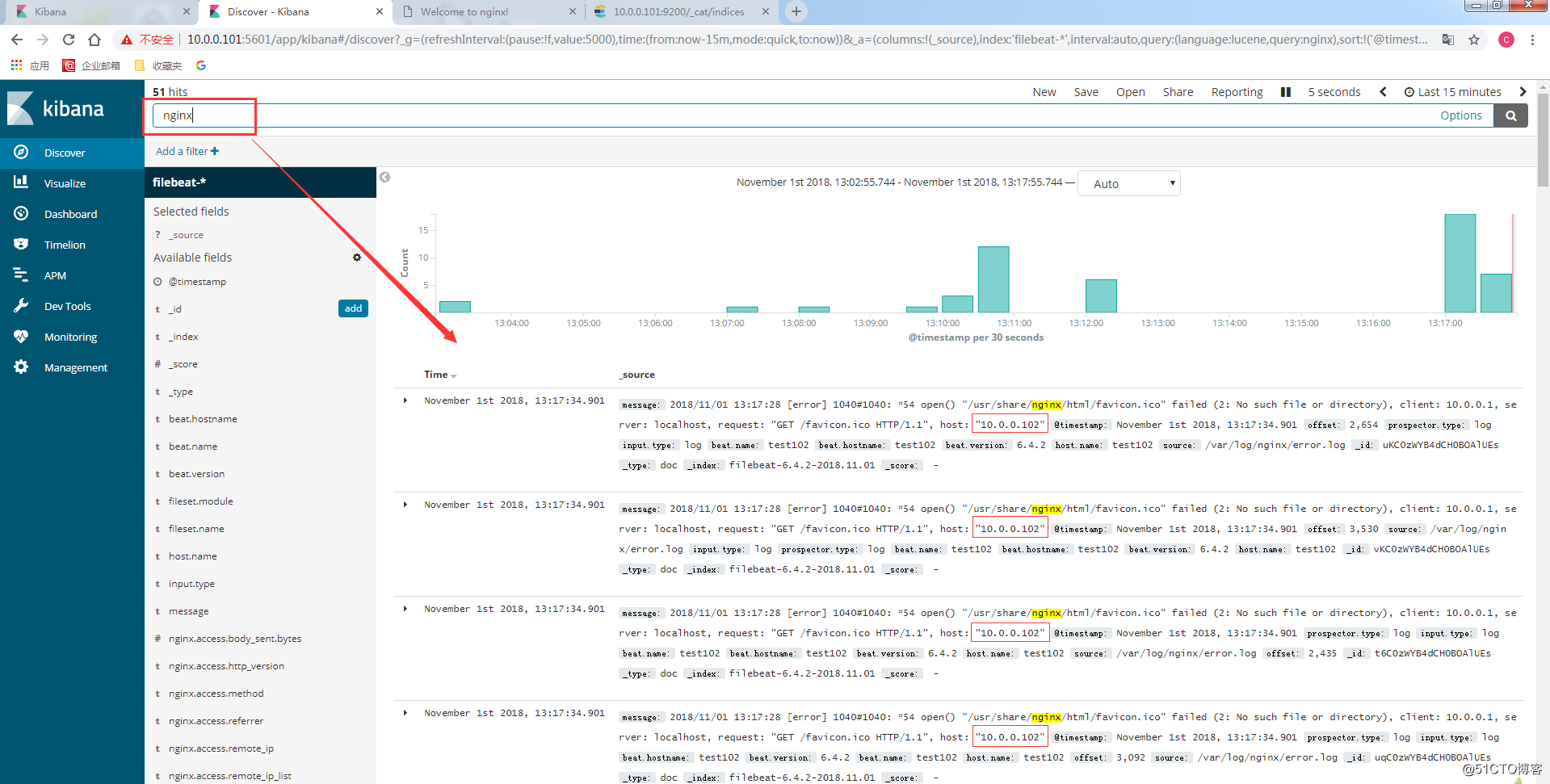This screenshot has width=1550, height=784.
Task: Open Monitoring from sidebar
Action: [72, 337]
